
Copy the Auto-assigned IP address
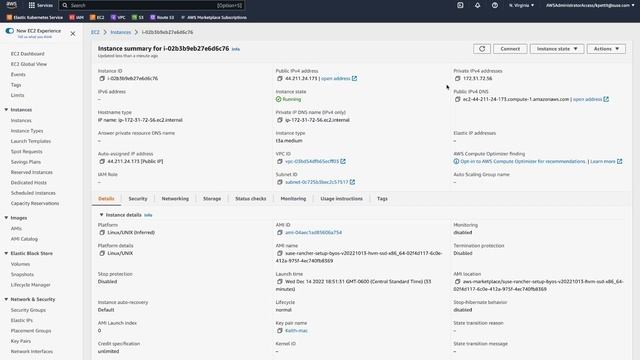click(102, 161)
